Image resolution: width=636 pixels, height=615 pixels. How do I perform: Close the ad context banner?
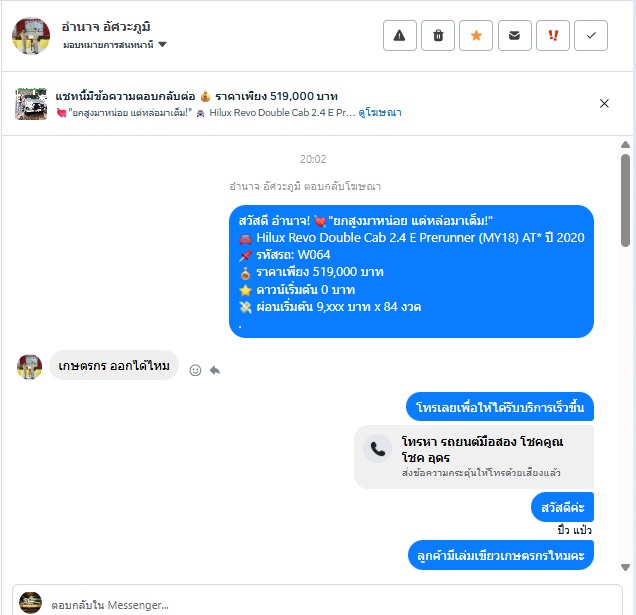tap(604, 104)
